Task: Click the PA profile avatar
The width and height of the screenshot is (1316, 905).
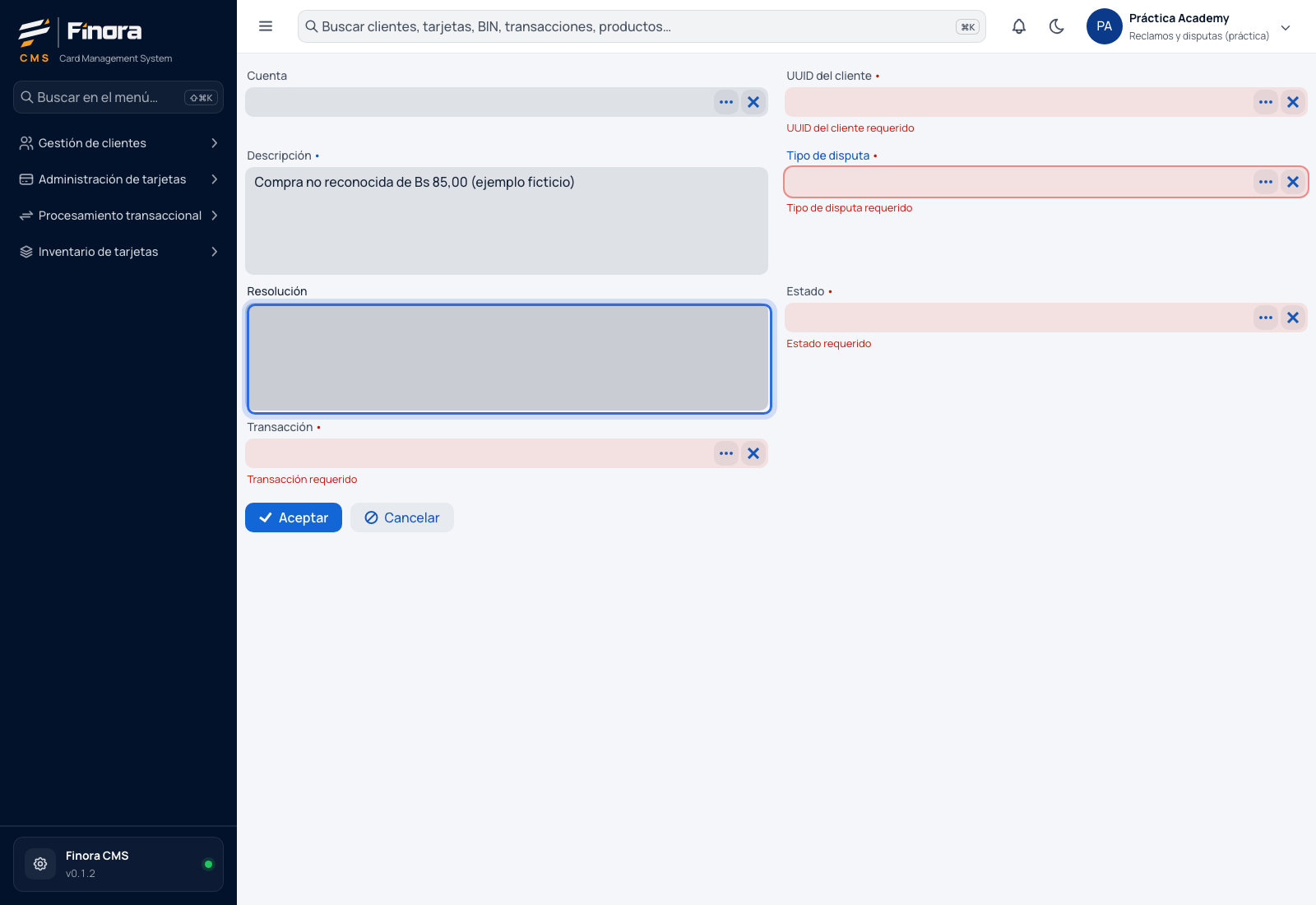Action: 1105,26
